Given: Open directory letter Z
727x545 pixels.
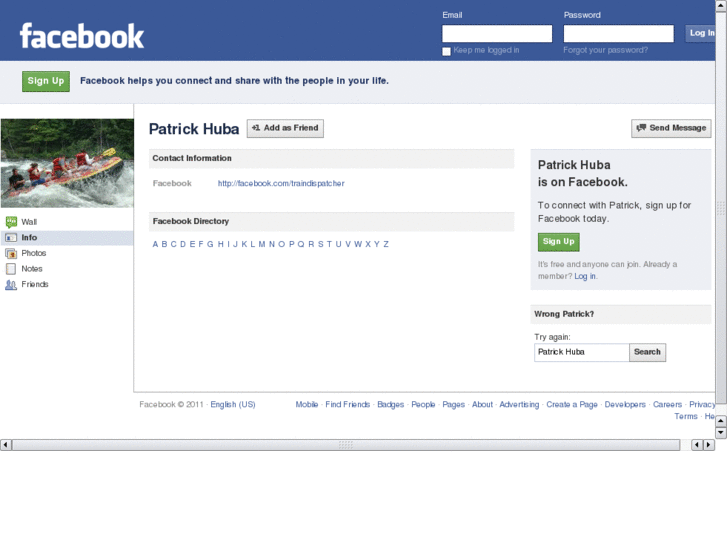Looking at the screenshot, I should [x=386, y=244].
